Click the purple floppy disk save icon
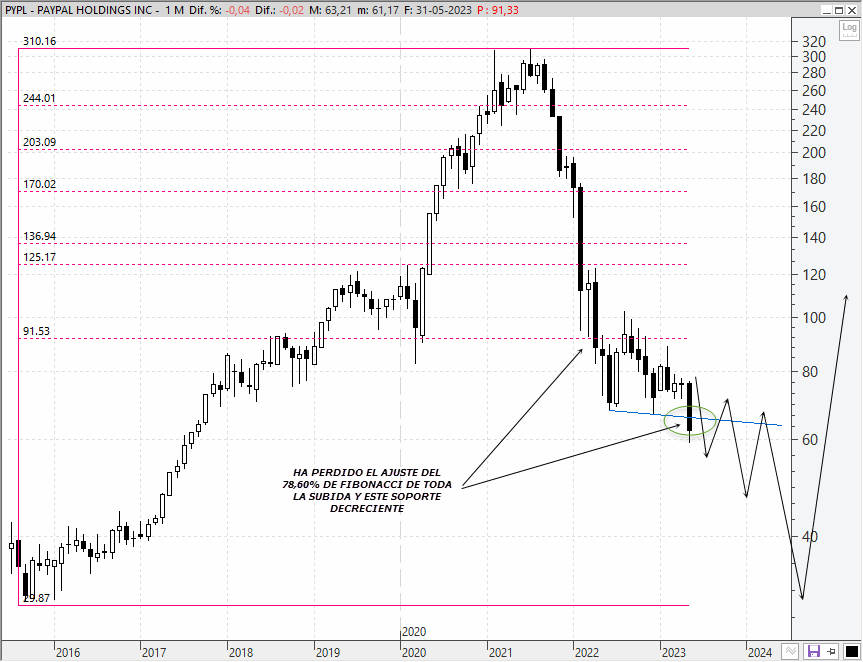This screenshot has height=662, width=863. point(813,652)
